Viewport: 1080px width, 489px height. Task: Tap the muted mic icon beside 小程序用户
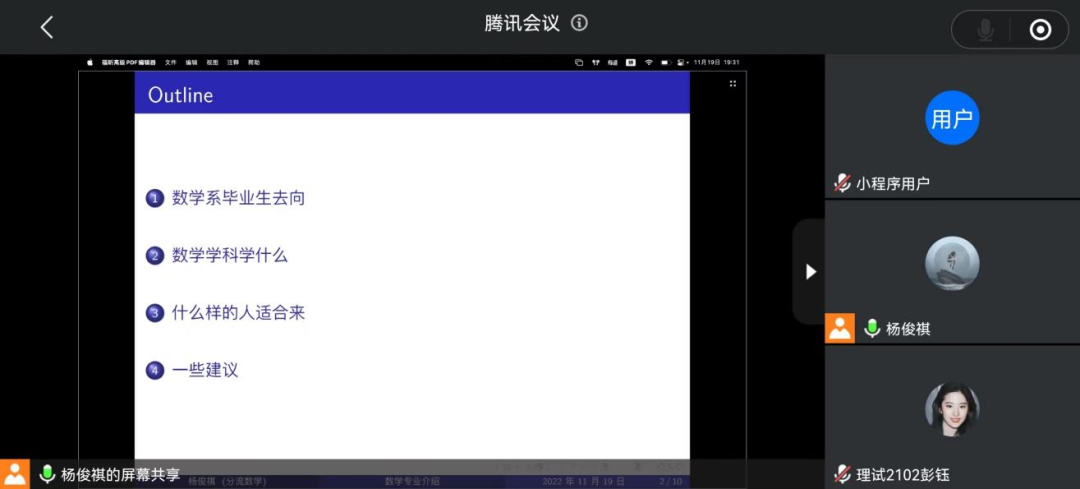pyautogui.click(x=842, y=183)
